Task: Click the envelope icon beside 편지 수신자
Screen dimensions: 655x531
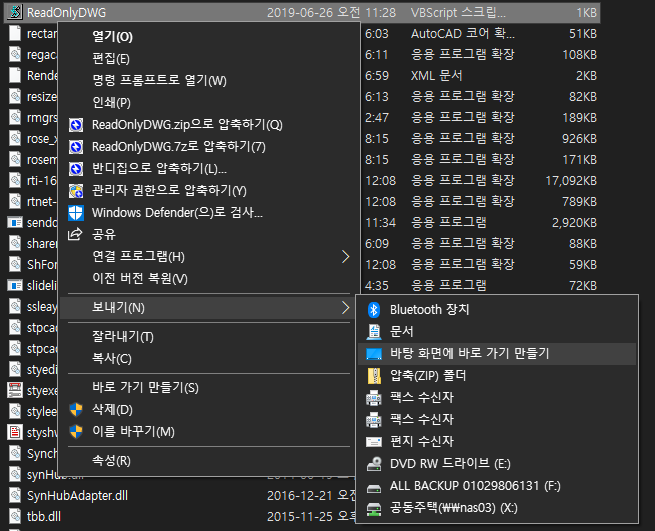Action: 374,442
